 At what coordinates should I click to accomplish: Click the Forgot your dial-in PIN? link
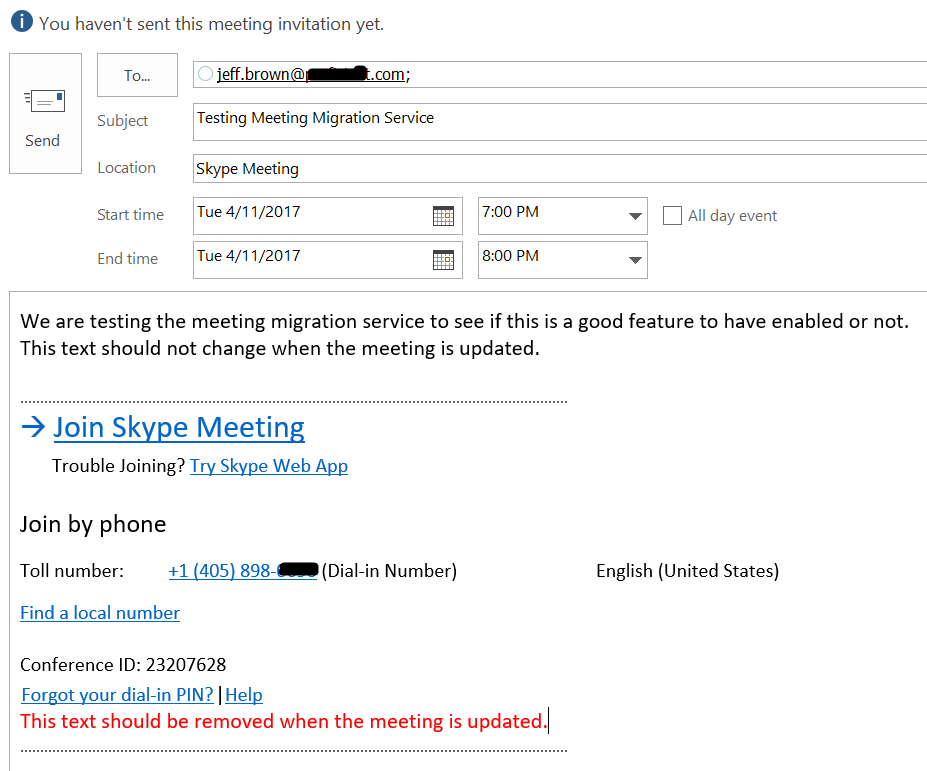(x=117, y=695)
